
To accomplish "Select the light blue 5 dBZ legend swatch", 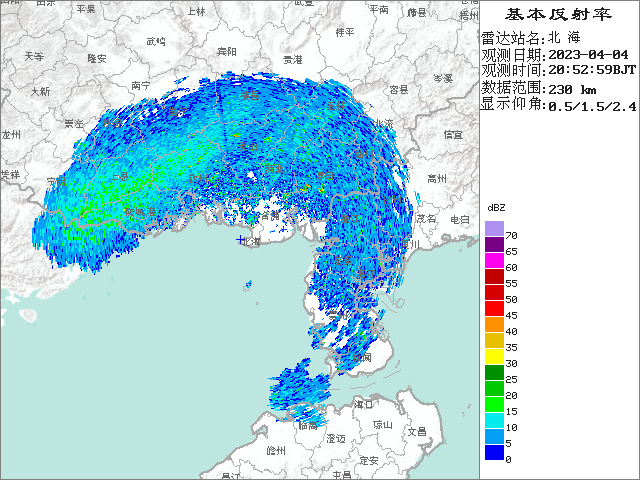I will click(494, 437).
